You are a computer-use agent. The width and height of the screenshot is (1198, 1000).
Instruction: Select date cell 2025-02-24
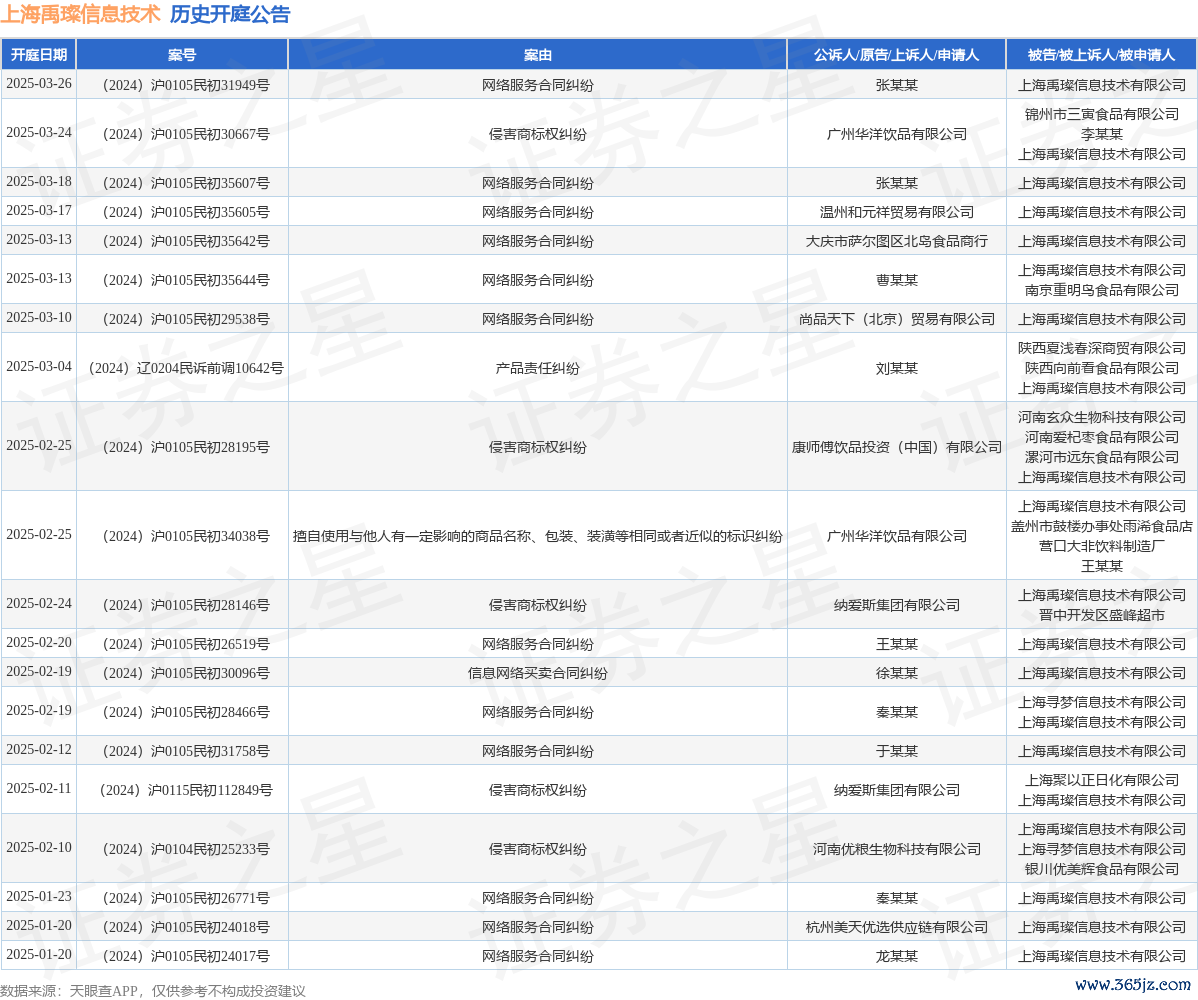pyautogui.click(x=39, y=604)
